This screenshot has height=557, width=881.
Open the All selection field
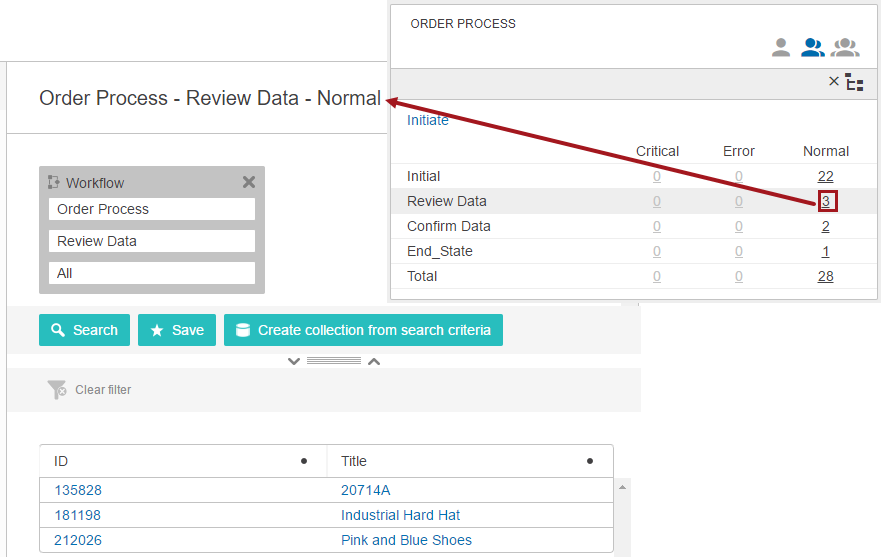(x=152, y=273)
